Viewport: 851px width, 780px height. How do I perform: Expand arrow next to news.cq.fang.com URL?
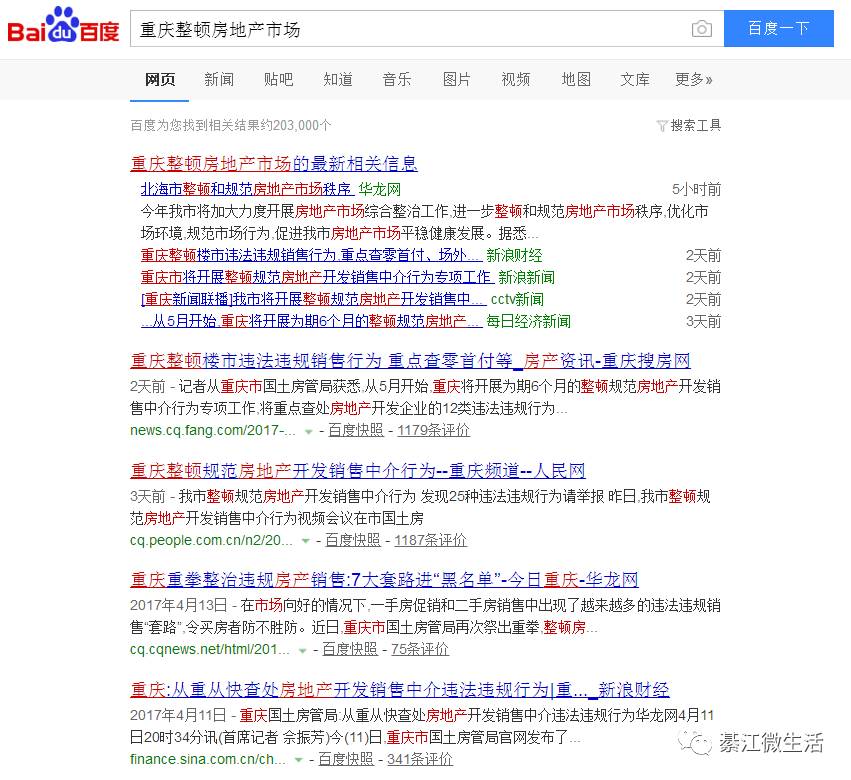(x=308, y=432)
